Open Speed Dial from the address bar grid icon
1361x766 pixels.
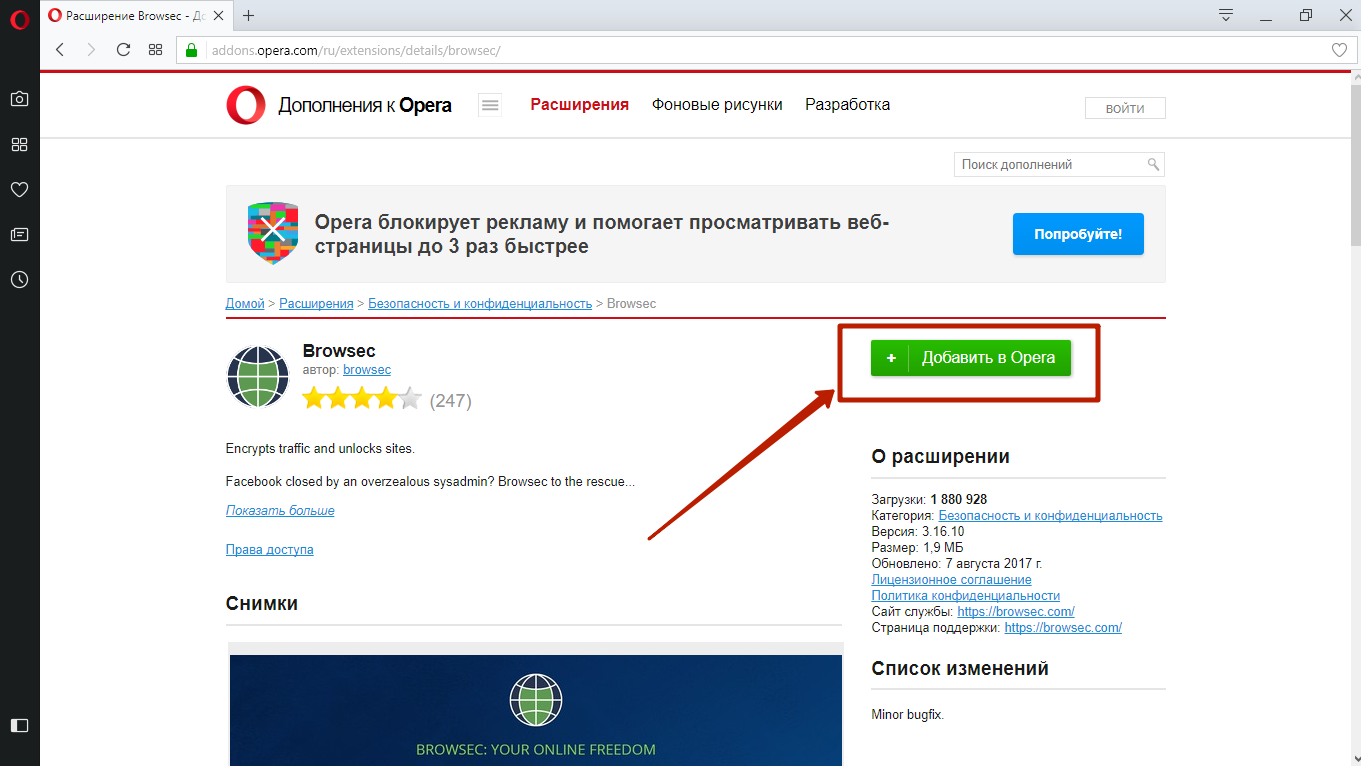[x=155, y=49]
